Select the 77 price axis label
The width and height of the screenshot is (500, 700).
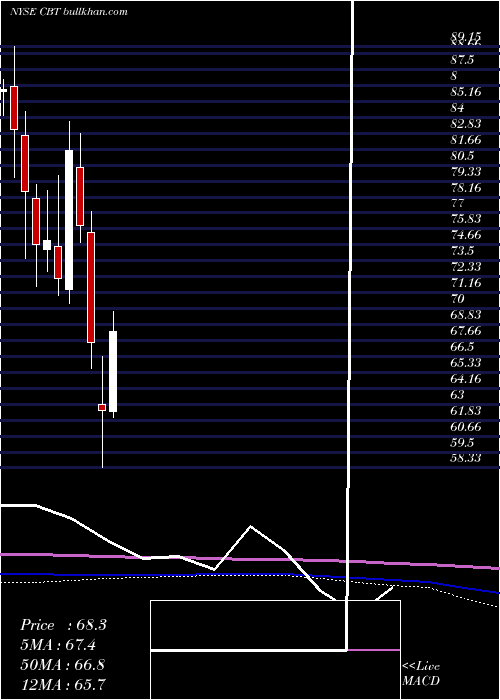[x=458, y=204]
